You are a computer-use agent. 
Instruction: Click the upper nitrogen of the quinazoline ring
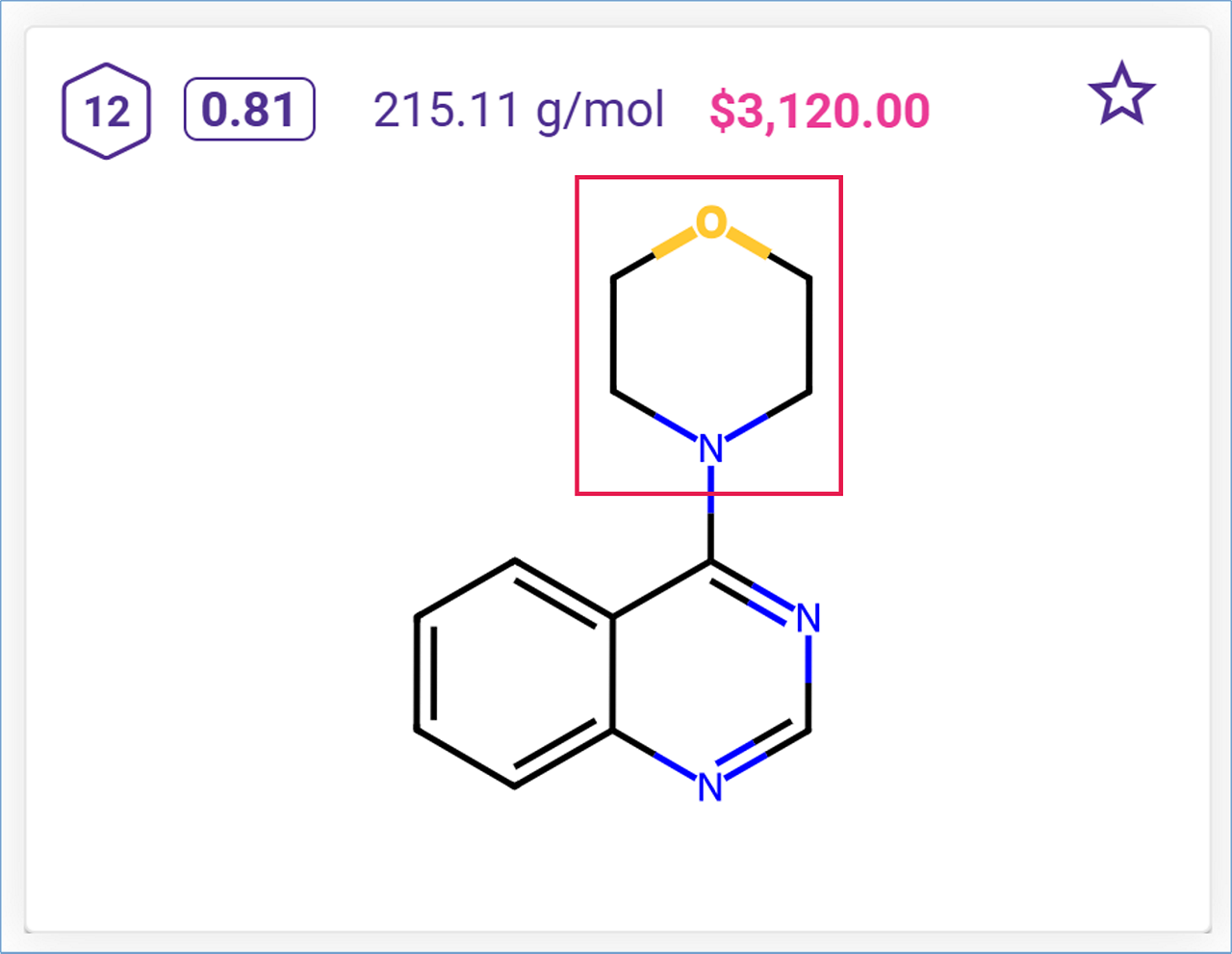(808, 618)
